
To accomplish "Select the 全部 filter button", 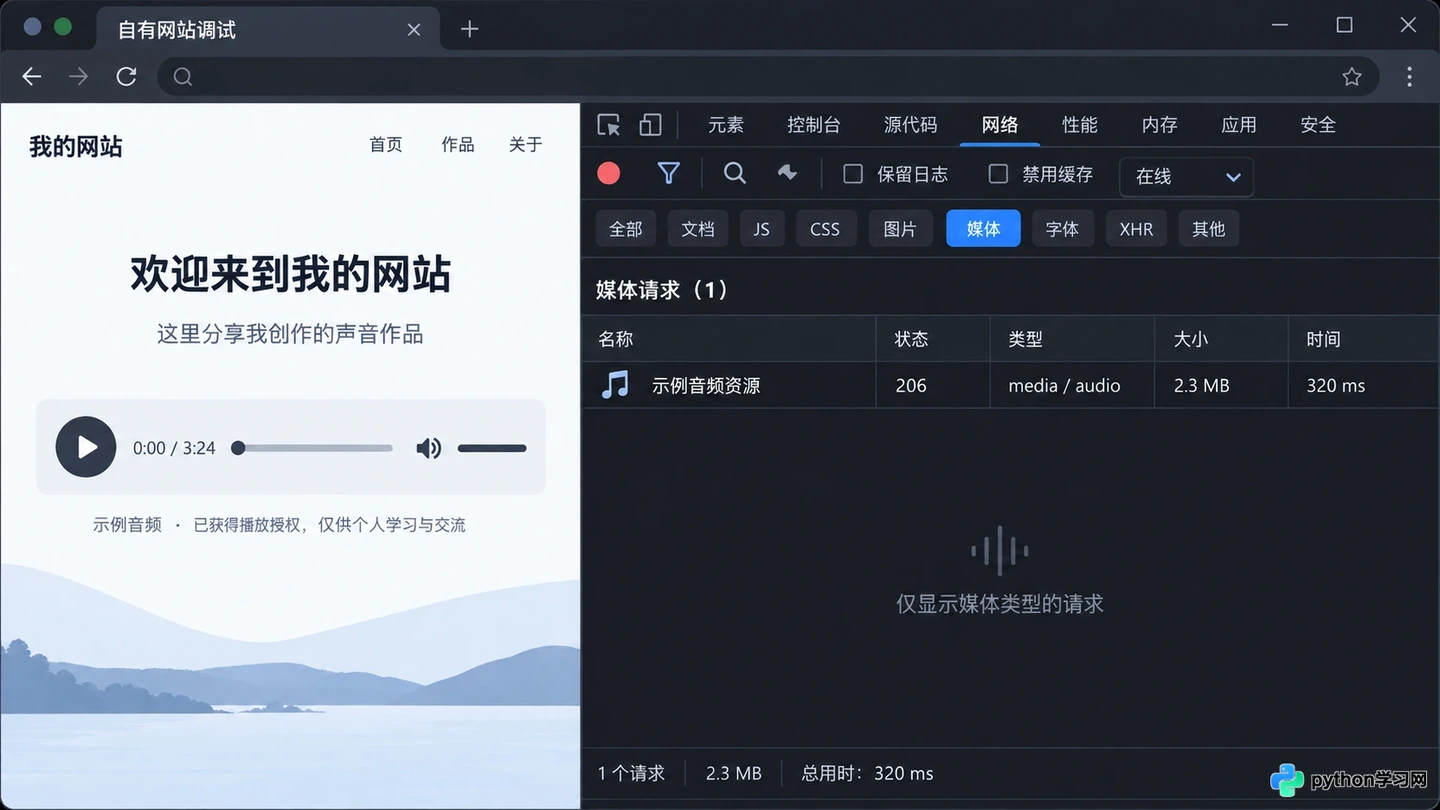I will (x=626, y=229).
